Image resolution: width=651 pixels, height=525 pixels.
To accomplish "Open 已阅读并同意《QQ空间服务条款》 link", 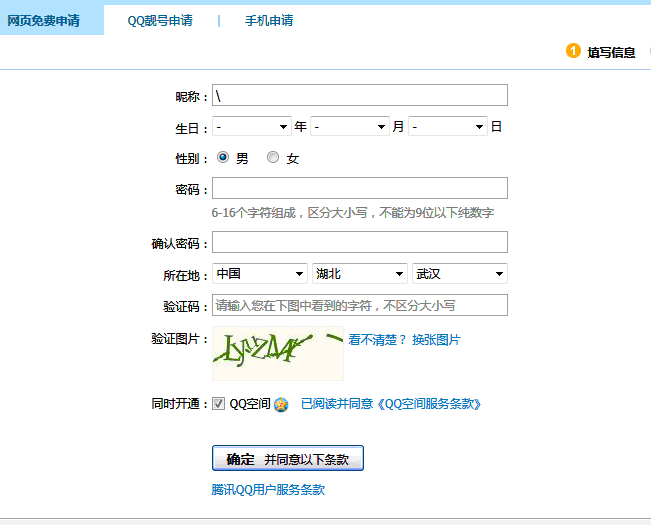I will (x=391, y=404).
